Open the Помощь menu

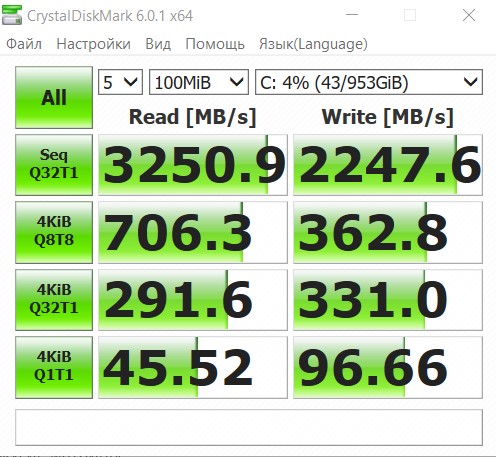tap(215, 44)
